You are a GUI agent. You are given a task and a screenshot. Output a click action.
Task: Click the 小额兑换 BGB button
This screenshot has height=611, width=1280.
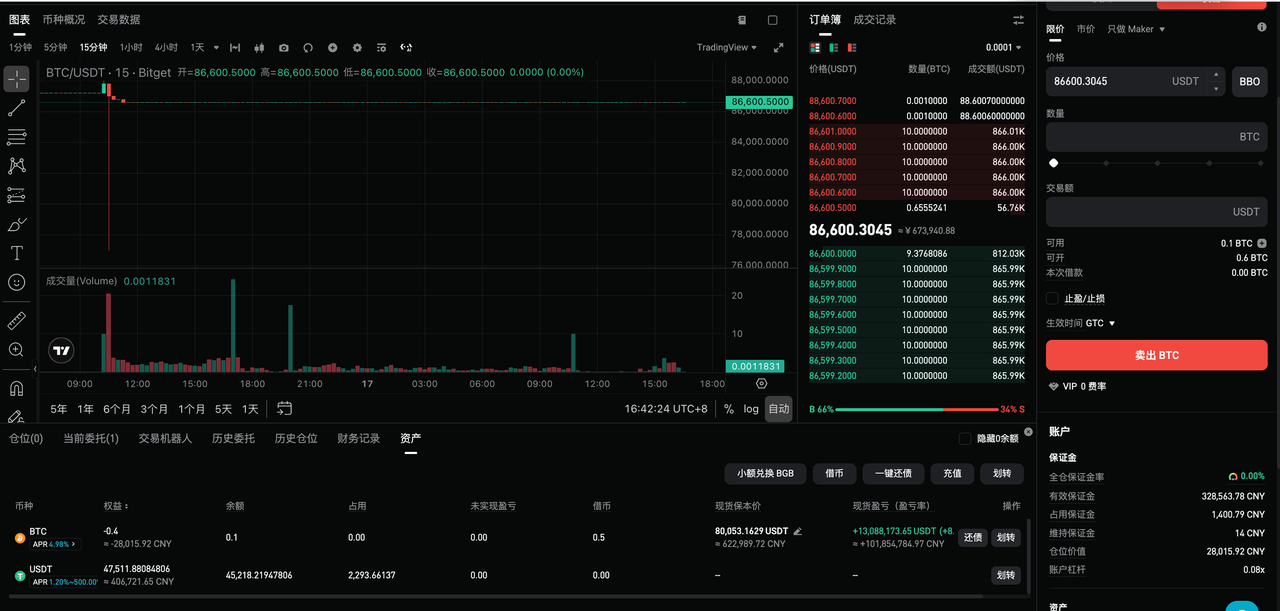click(x=765, y=473)
